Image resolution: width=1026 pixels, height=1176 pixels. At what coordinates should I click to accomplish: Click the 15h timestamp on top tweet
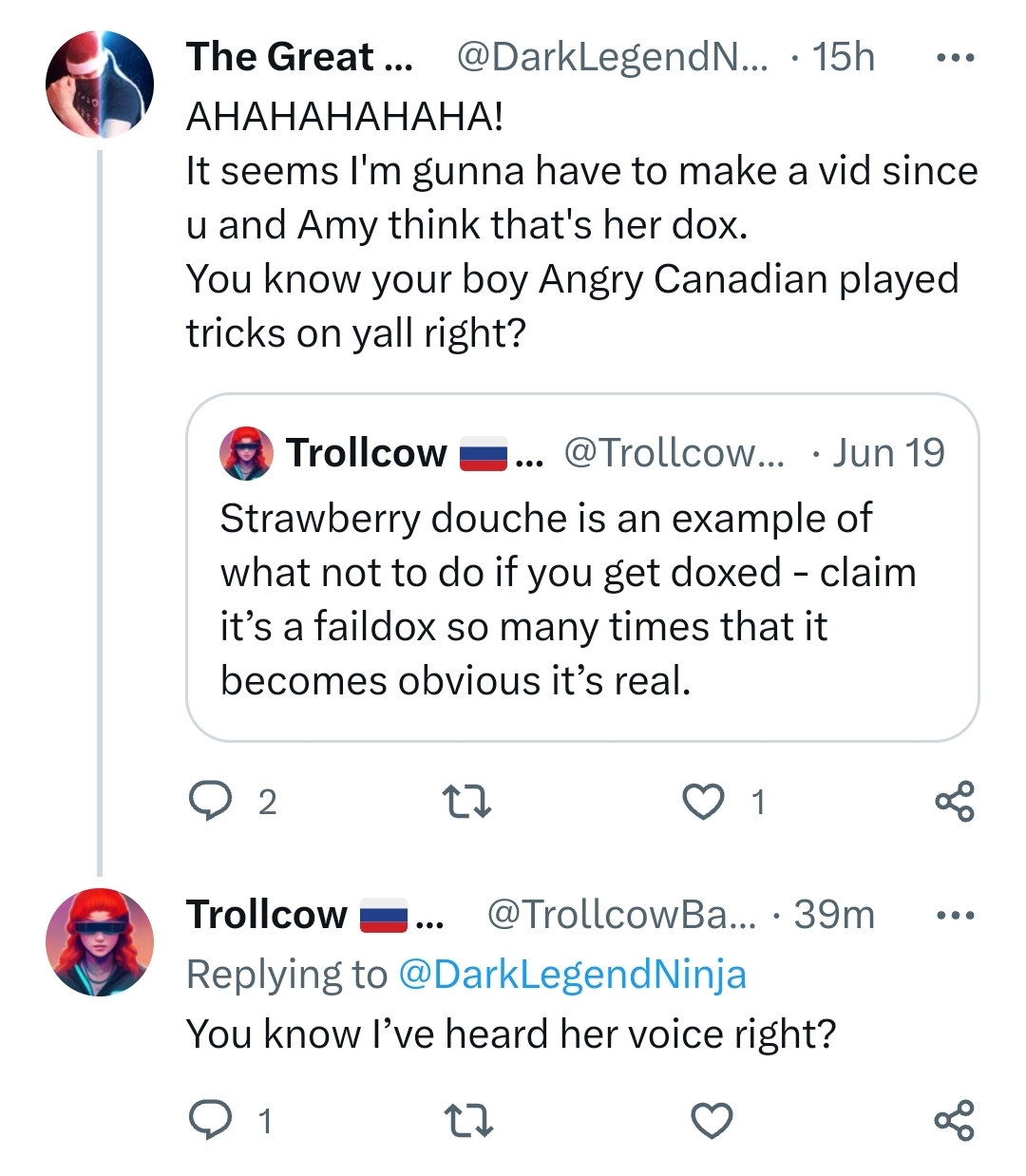pos(843,58)
